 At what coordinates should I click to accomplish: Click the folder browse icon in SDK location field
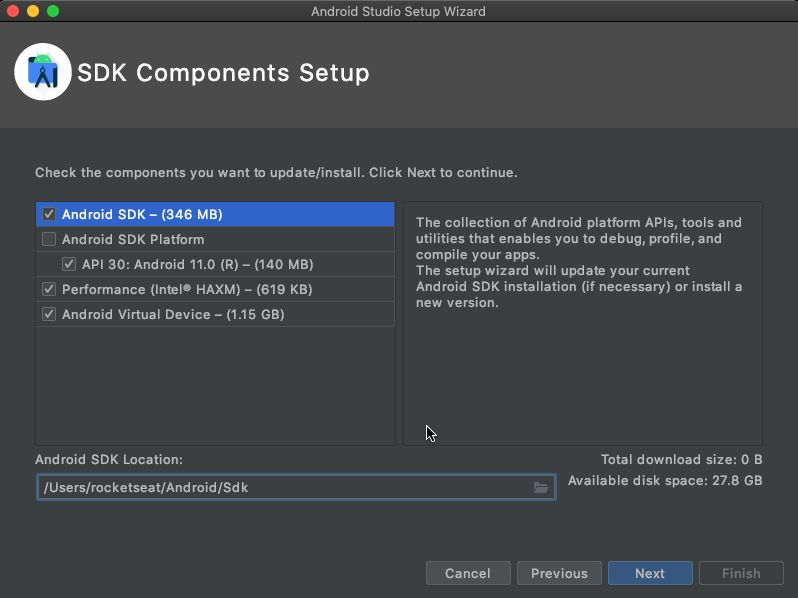[x=540, y=488]
